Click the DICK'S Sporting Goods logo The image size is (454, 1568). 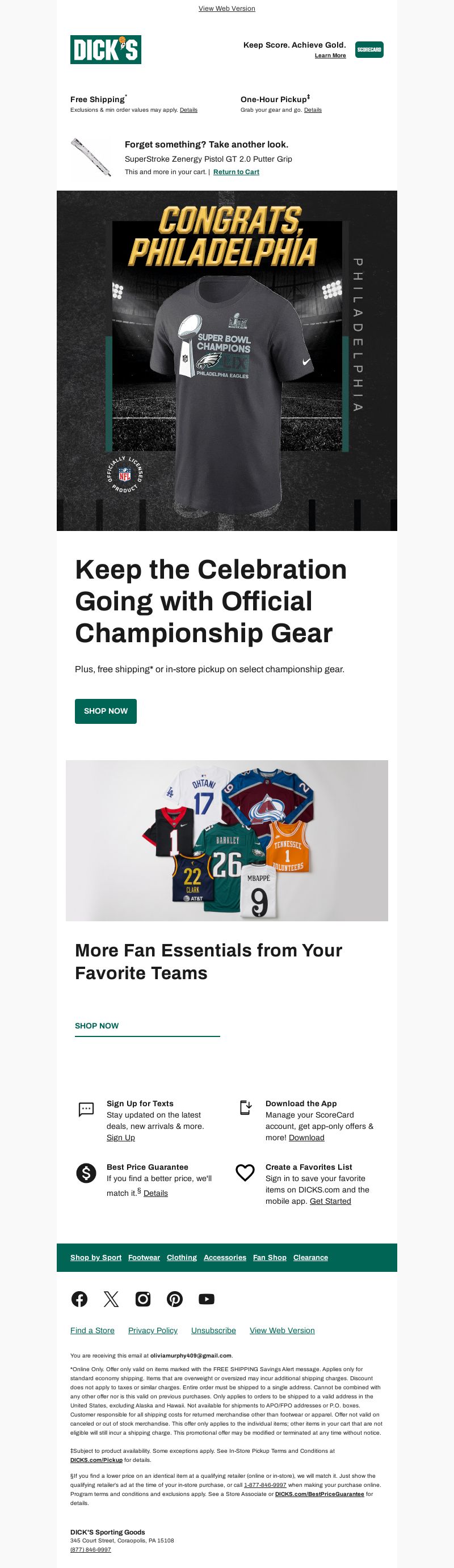point(106,50)
